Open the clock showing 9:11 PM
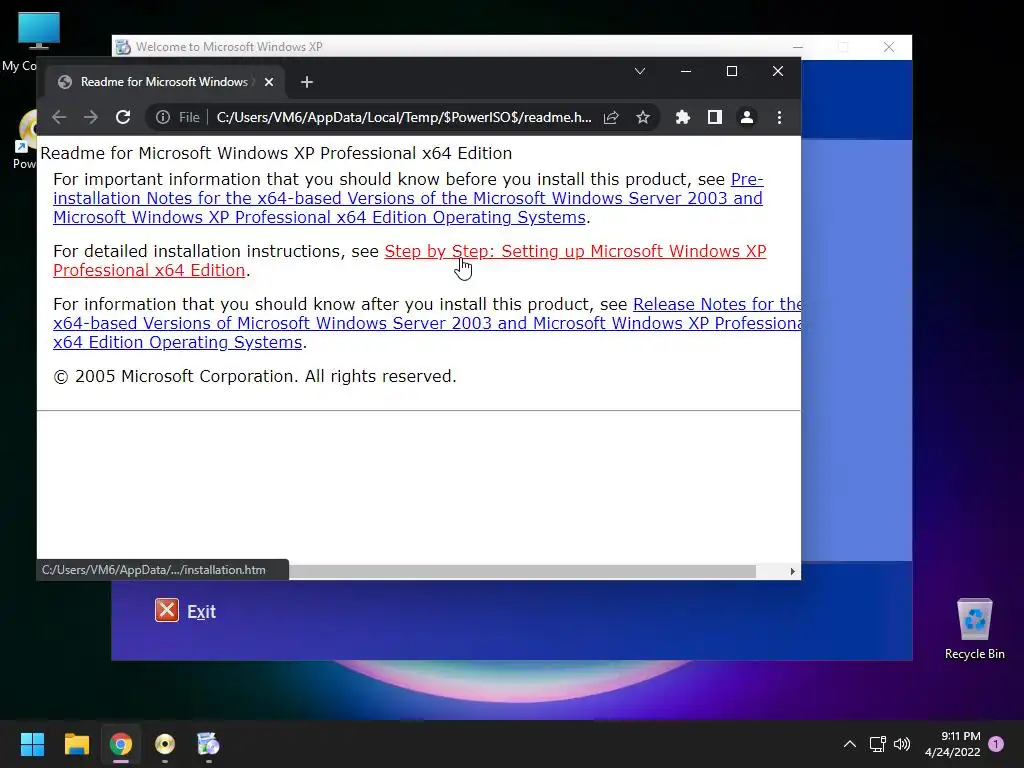The width and height of the screenshot is (1024, 768). pos(953,744)
